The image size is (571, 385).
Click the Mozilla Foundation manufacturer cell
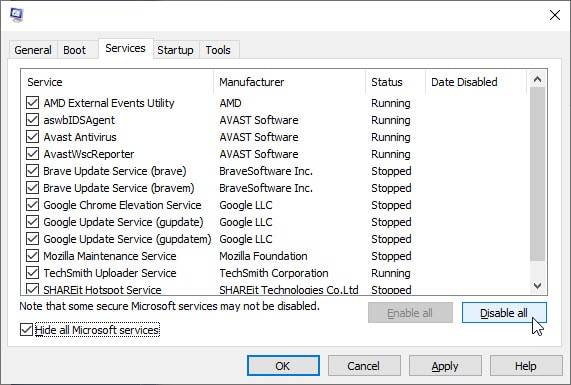263,256
